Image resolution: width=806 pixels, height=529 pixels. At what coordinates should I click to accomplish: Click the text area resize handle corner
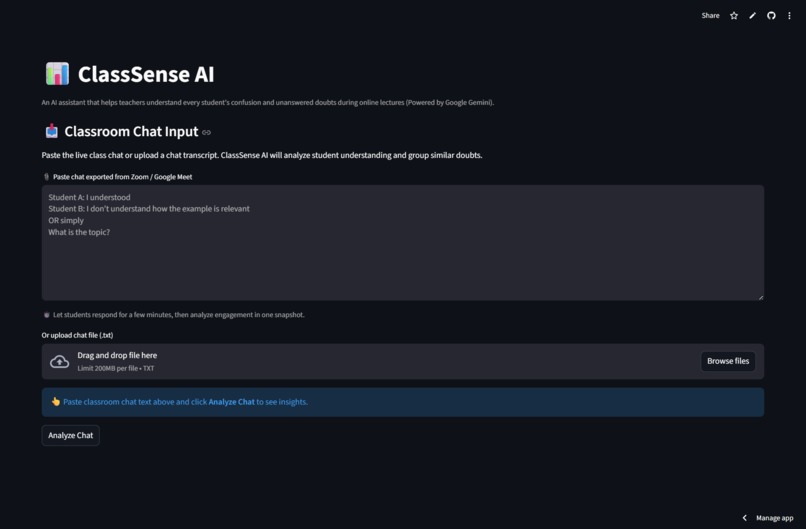click(761, 297)
